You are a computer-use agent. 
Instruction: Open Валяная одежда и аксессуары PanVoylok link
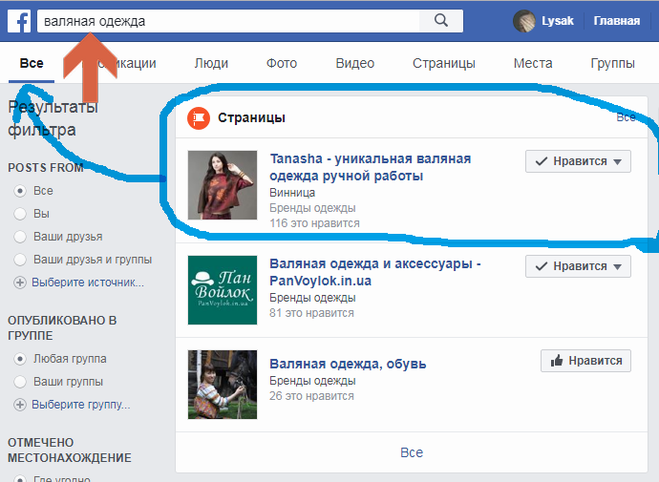pyautogui.click(x=375, y=272)
